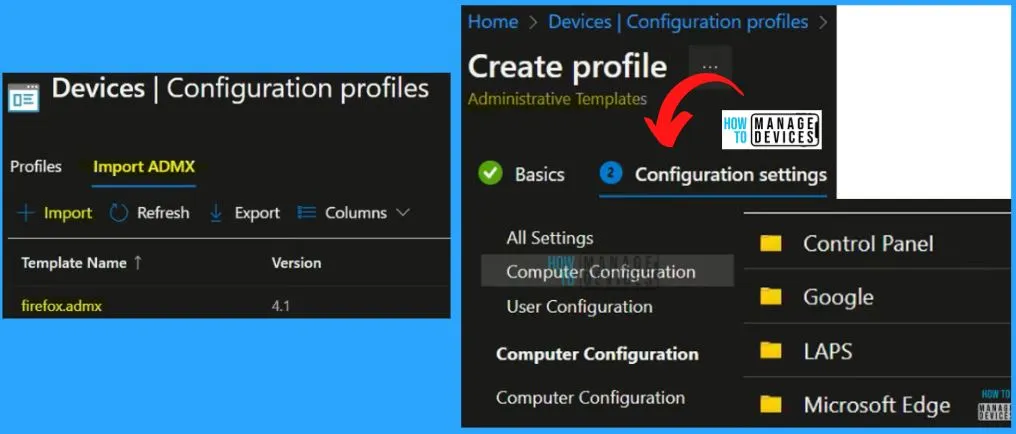Screen dimensions: 1016x434
Task: Click the Refresh button label
Action: (163, 212)
